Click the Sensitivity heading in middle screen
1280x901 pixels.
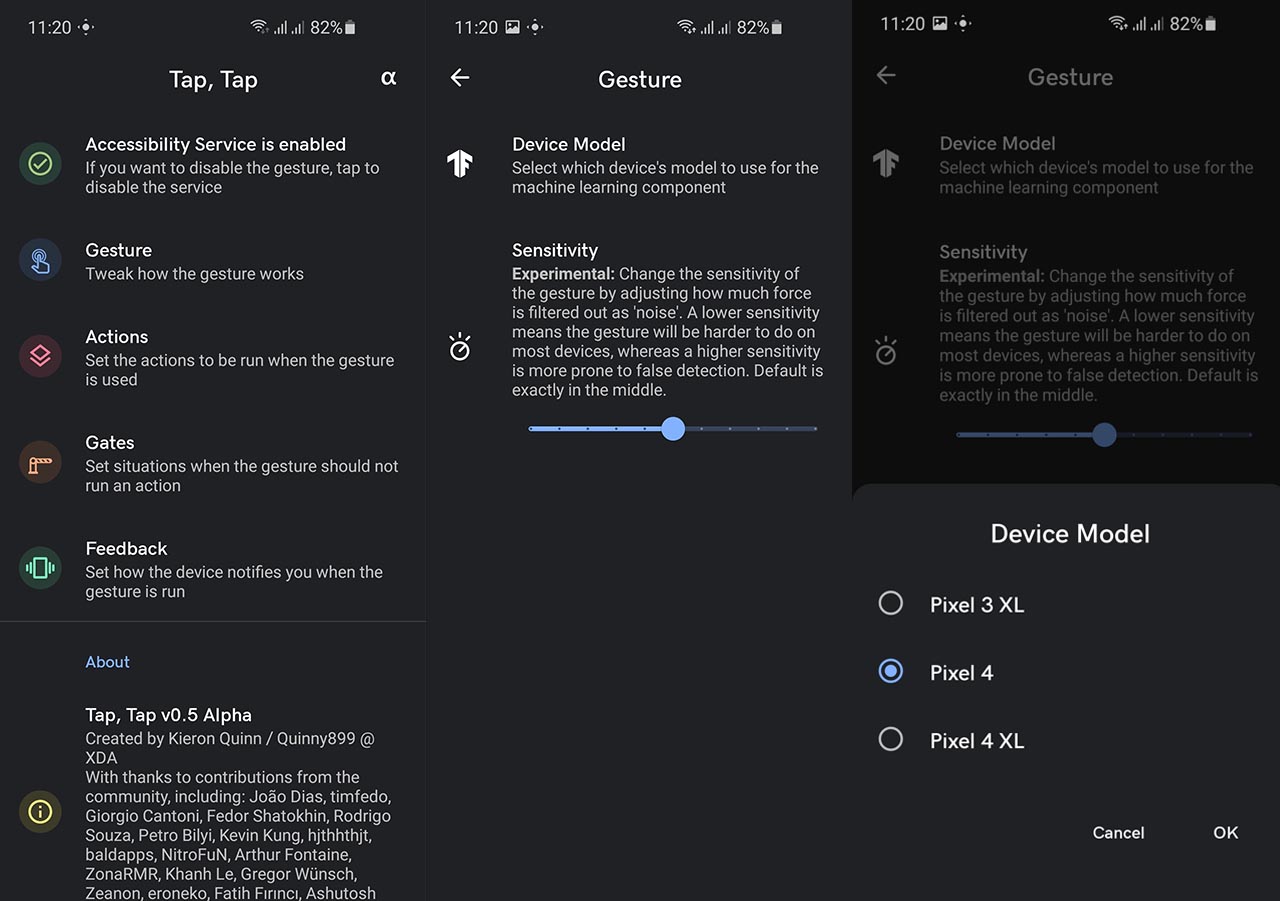point(555,250)
